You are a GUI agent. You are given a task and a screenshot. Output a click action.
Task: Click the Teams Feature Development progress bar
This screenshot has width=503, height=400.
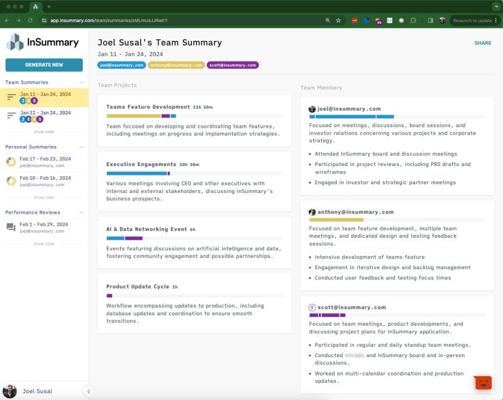click(194, 116)
